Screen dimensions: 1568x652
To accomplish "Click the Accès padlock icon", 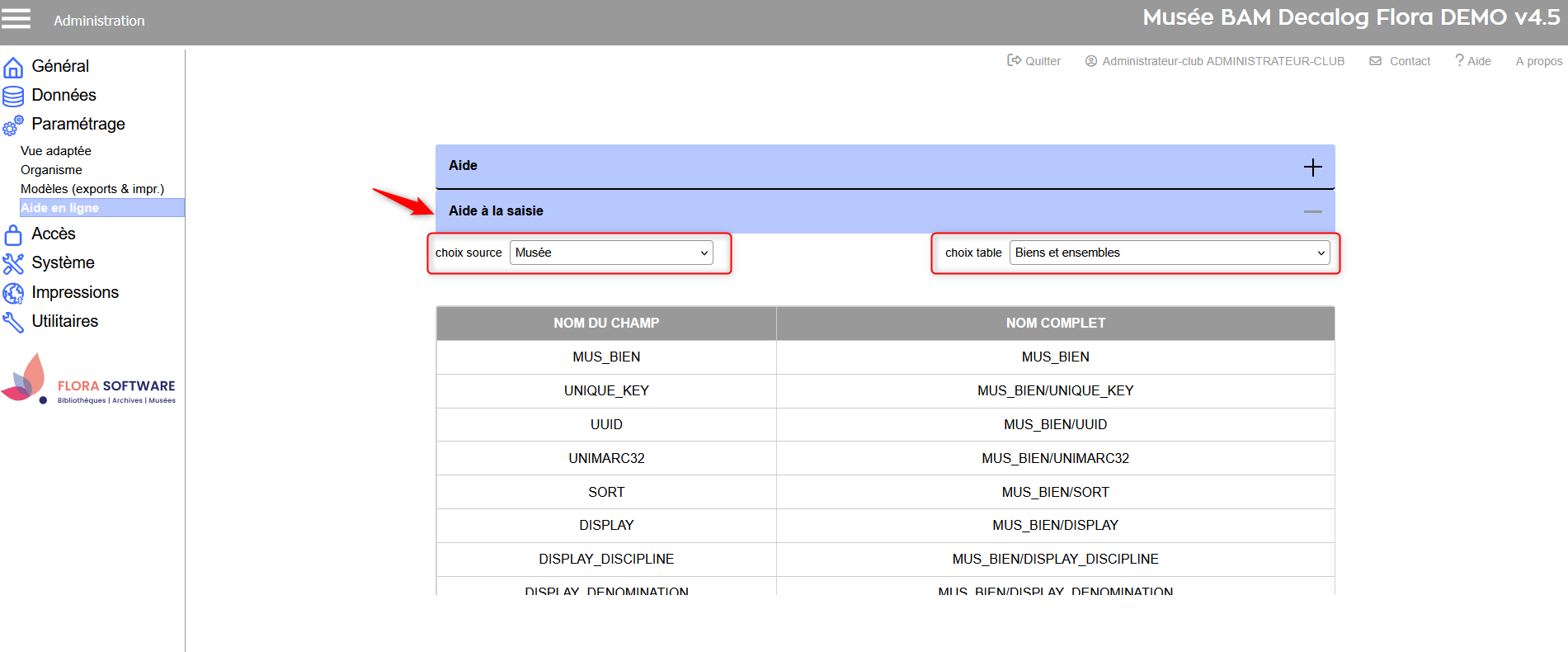I will click(x=13, y=235).
